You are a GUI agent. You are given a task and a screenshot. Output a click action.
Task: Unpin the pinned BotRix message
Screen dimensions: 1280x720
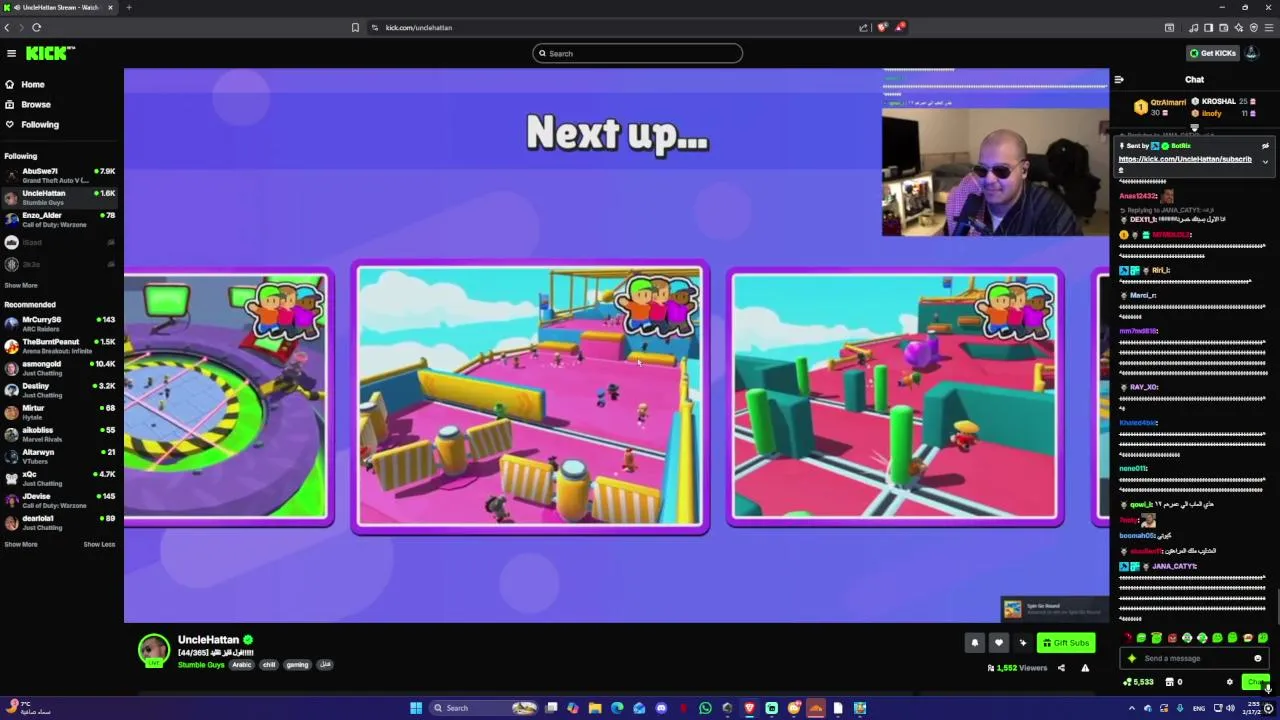(1265, 146)
